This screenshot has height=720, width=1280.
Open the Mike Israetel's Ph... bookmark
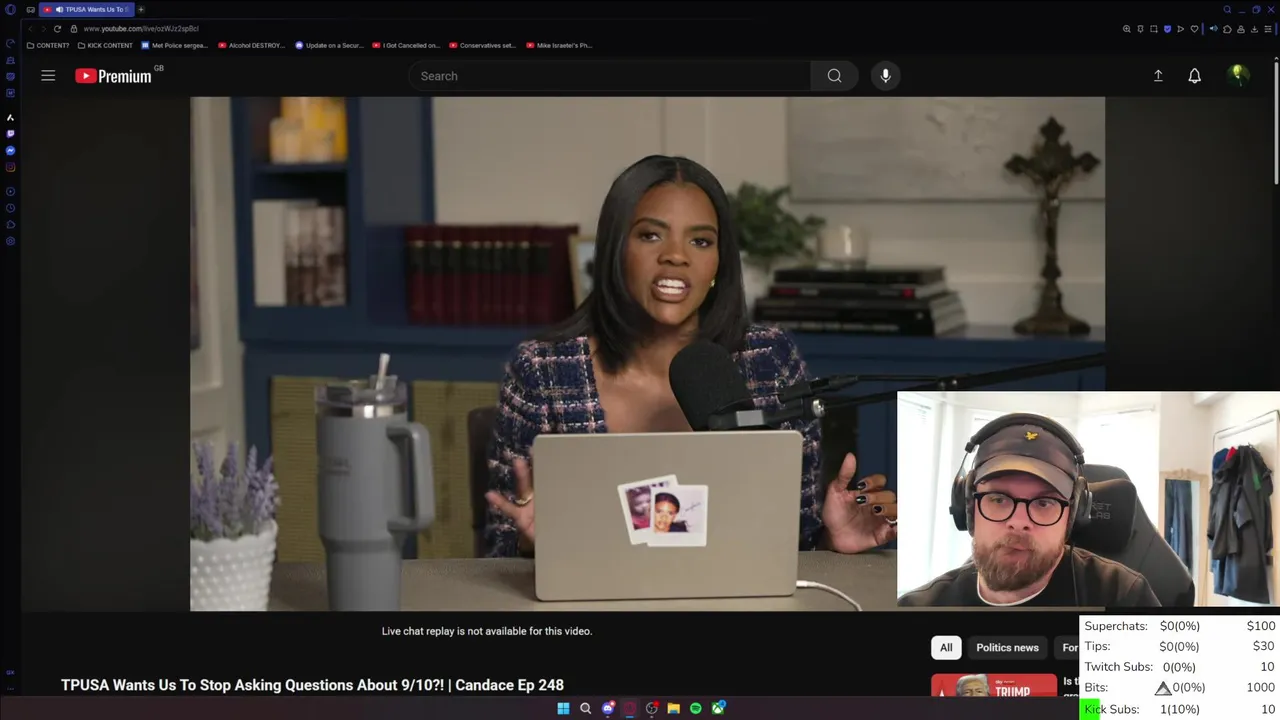[x=560, y=45]
